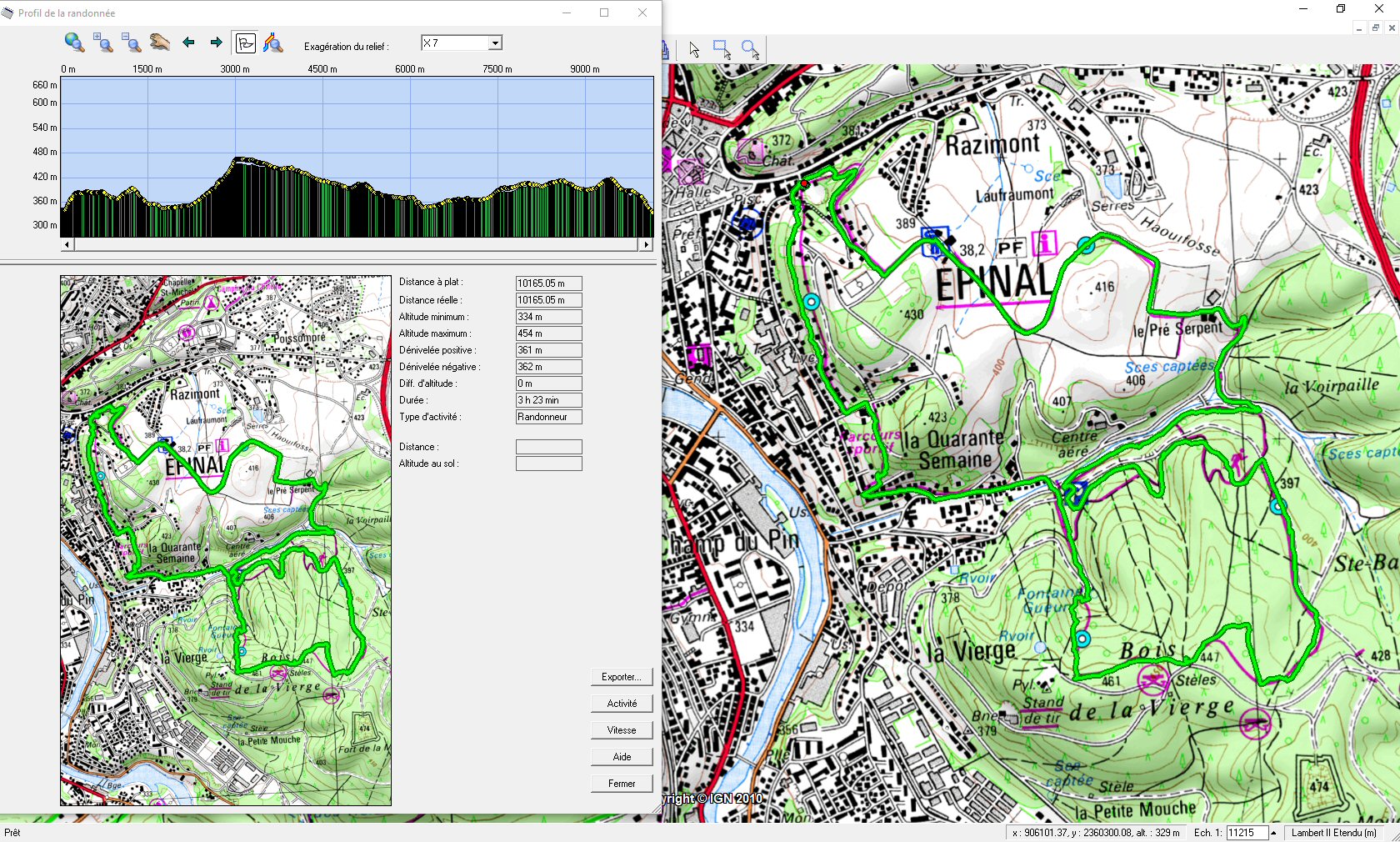Viewport: 1400px width, 842px height.
Task: Close the inner map document window
Action: [x=1392, y=28]
